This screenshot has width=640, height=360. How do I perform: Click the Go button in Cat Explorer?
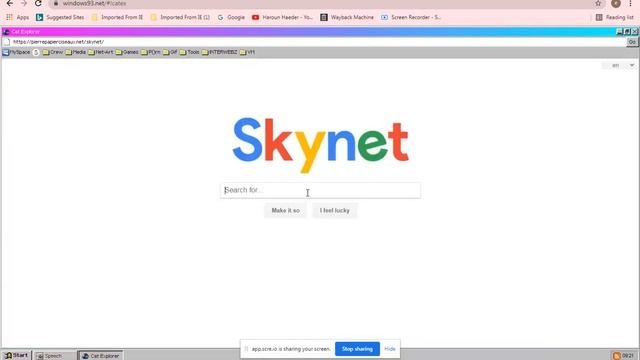tap(632, 42)
